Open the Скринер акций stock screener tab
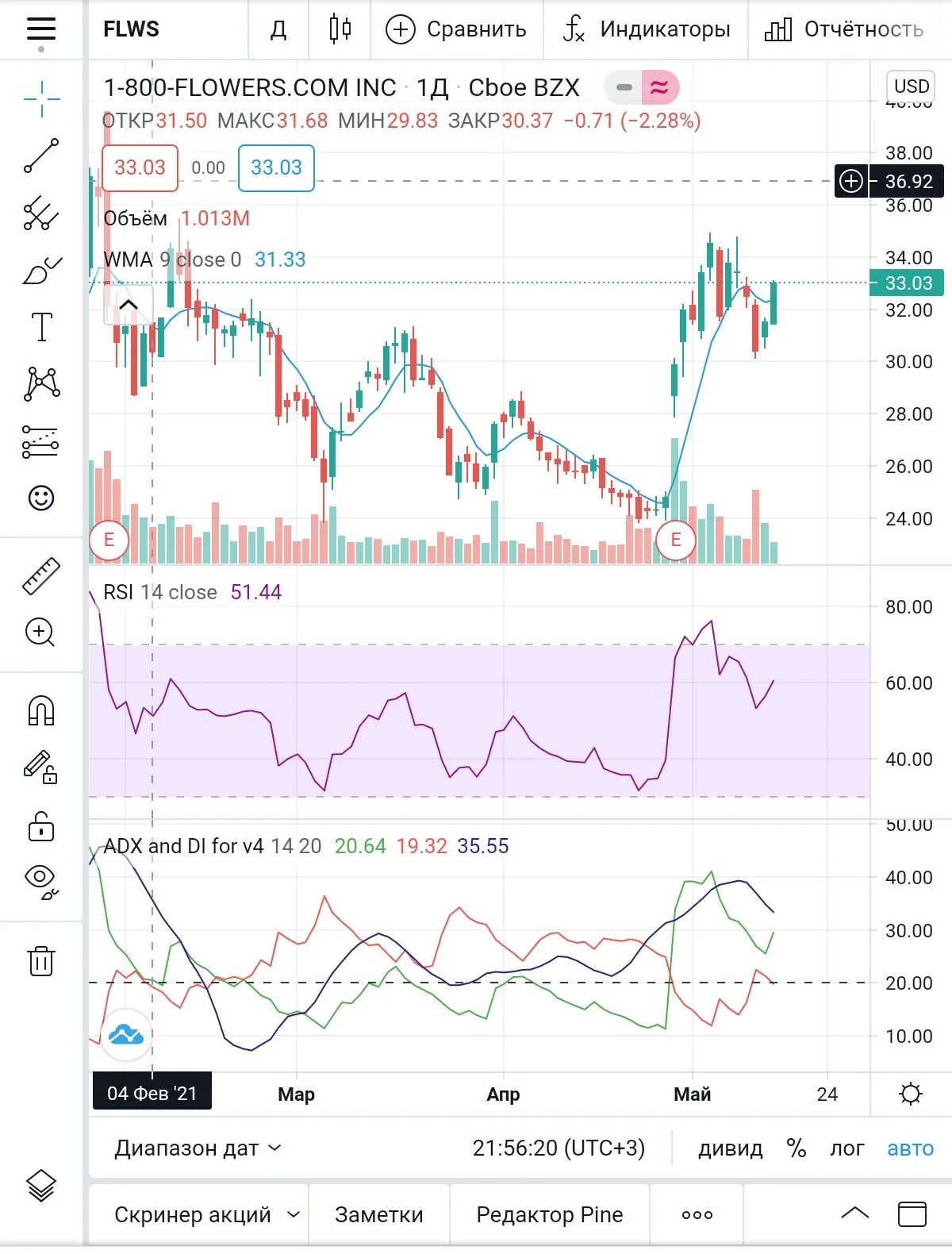The image size is (952, 1254). (198, 1214)
